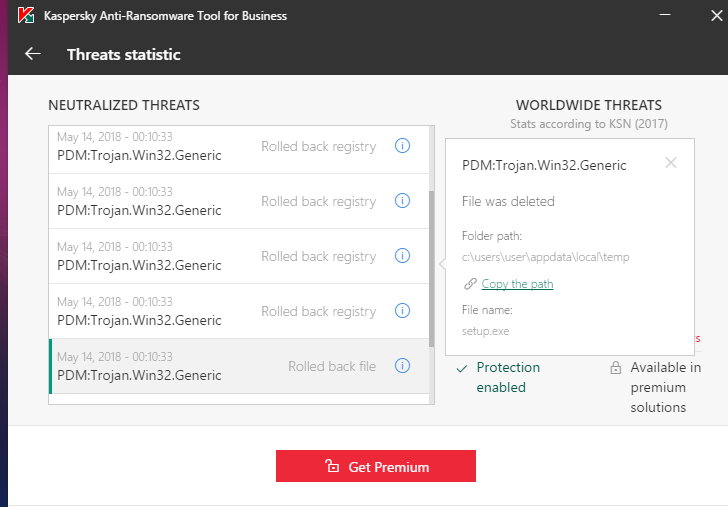Click the File was deleted message
The height and width of the screenshot is (507, 728).
[x=508, y=201]
